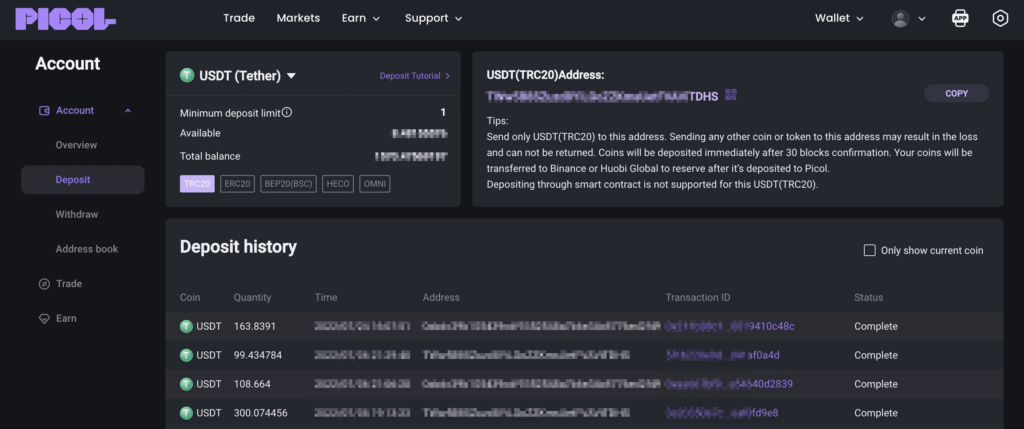This screenshot has width=1024, height=429.
Task: Select the BEP20(BSC) network option
Action: [x=289, y=184]
